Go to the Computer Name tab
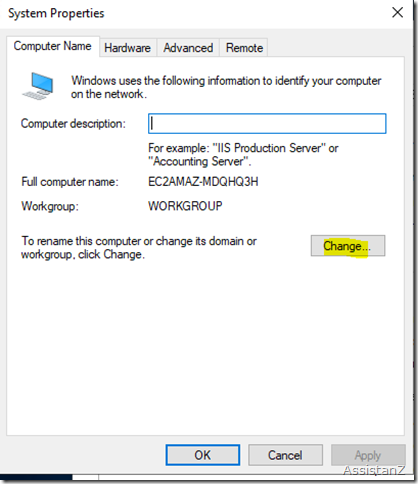This screenshot has width=418, height=484. (x=52, y=46)
